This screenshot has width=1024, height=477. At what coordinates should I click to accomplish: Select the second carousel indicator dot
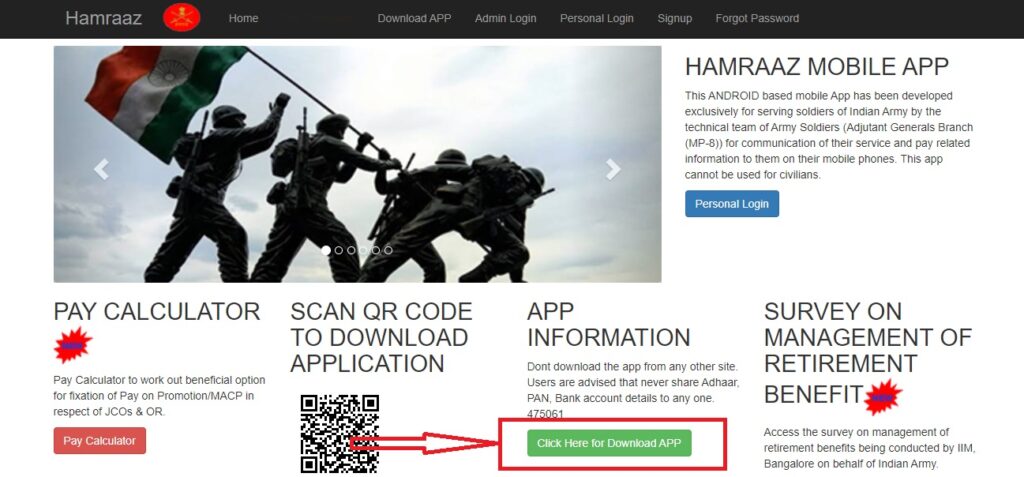click(x=338, y=250)
